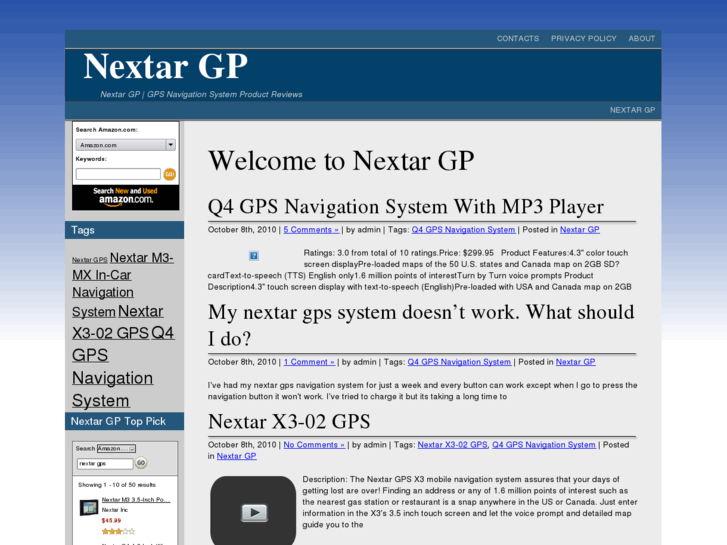Screen dimensions: 727x545
Task: Select the NEXTAR GP category menu item
Action: tap(632, 110)
